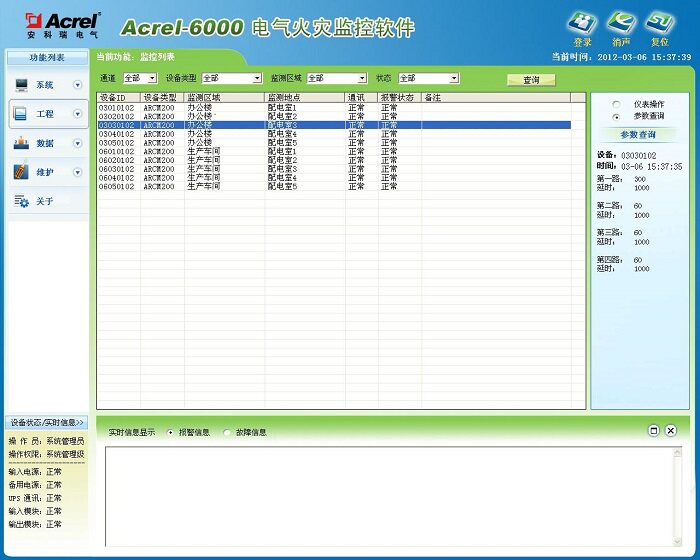Select highlighted device row 03030102

pyautogui.click(x=334, y=125)
